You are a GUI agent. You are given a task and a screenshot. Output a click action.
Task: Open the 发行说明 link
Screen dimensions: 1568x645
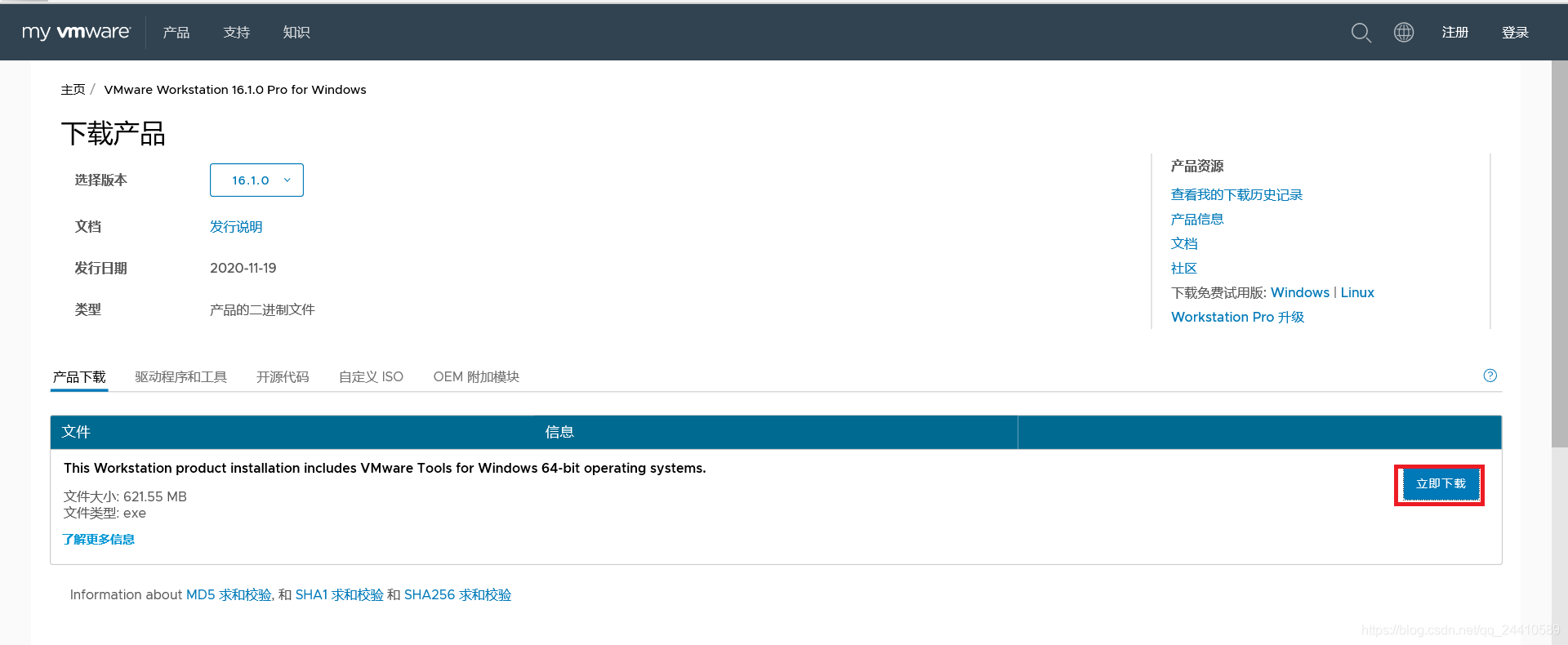pos(236,227)
